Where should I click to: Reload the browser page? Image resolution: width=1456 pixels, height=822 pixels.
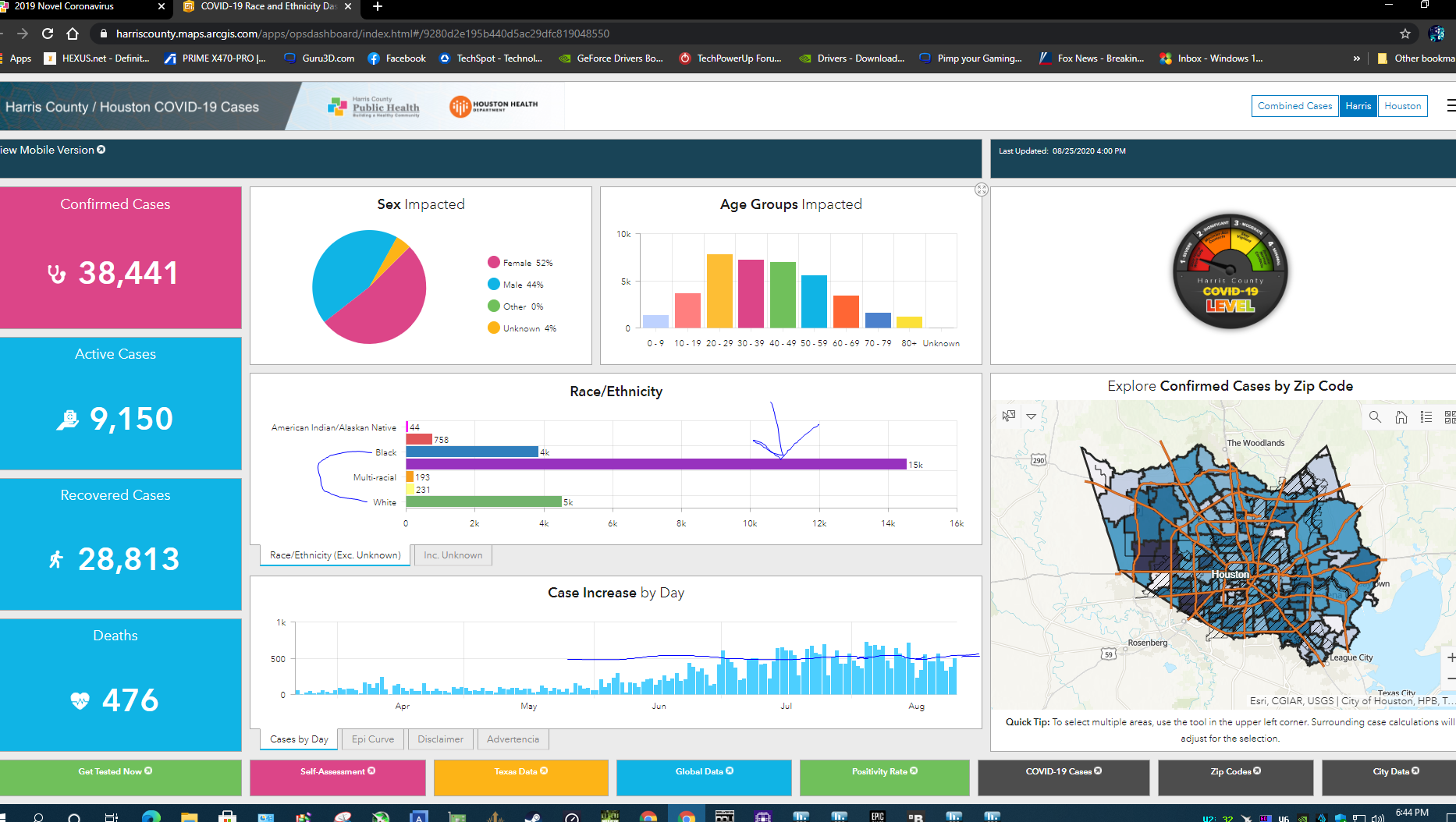coord(48,34)
